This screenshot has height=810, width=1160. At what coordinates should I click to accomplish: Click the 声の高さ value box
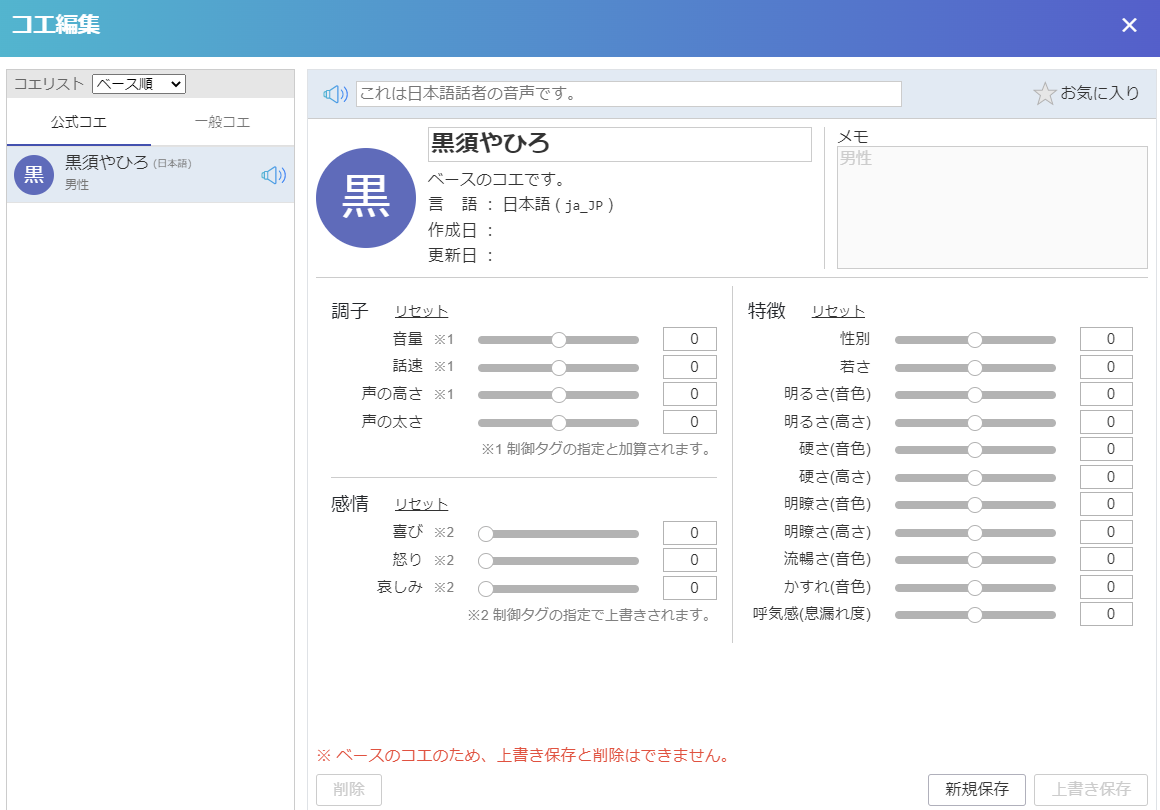[x=689, y=394]
